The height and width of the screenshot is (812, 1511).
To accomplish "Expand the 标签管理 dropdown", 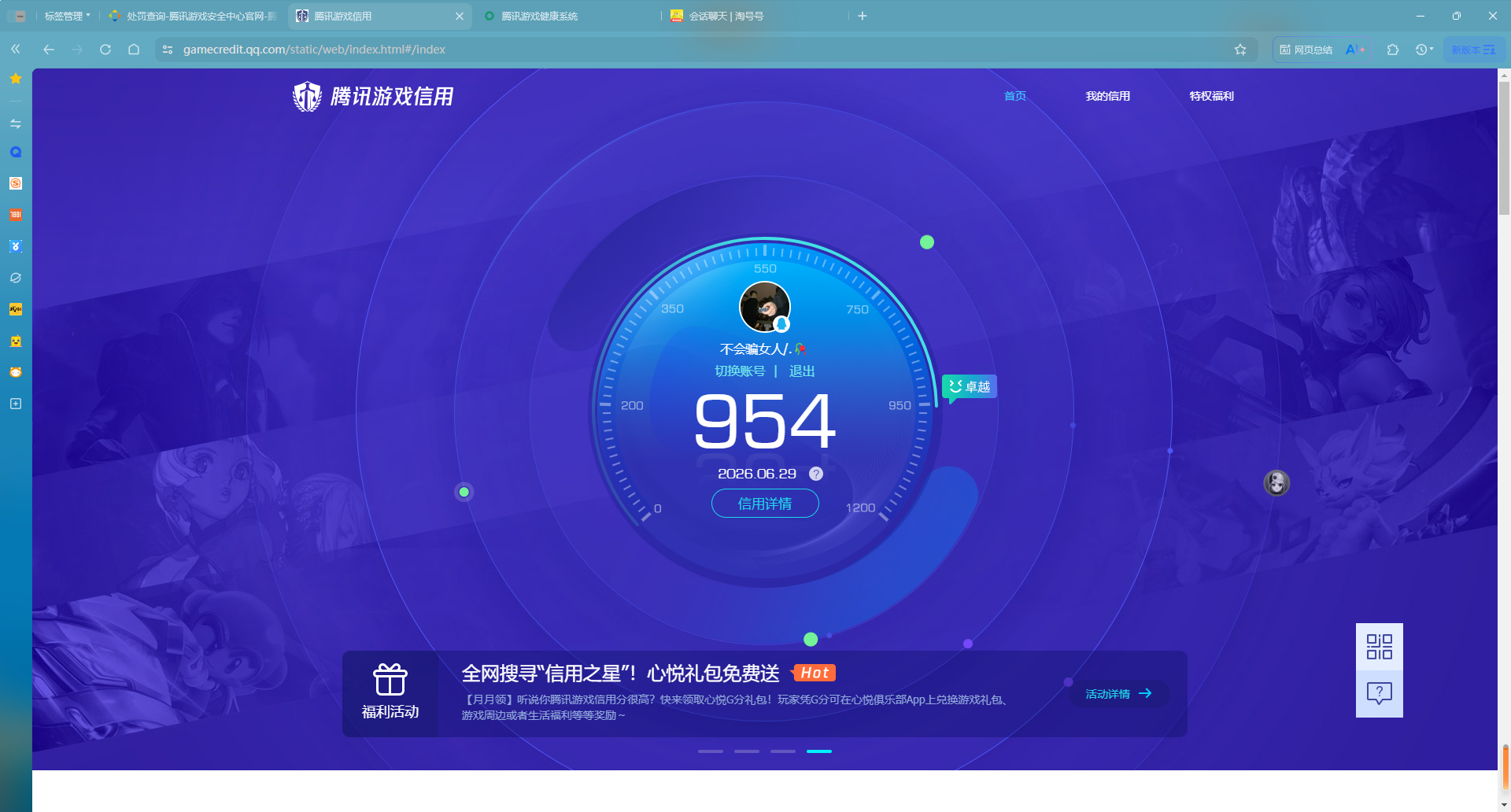I will click(x=67, y=16).
